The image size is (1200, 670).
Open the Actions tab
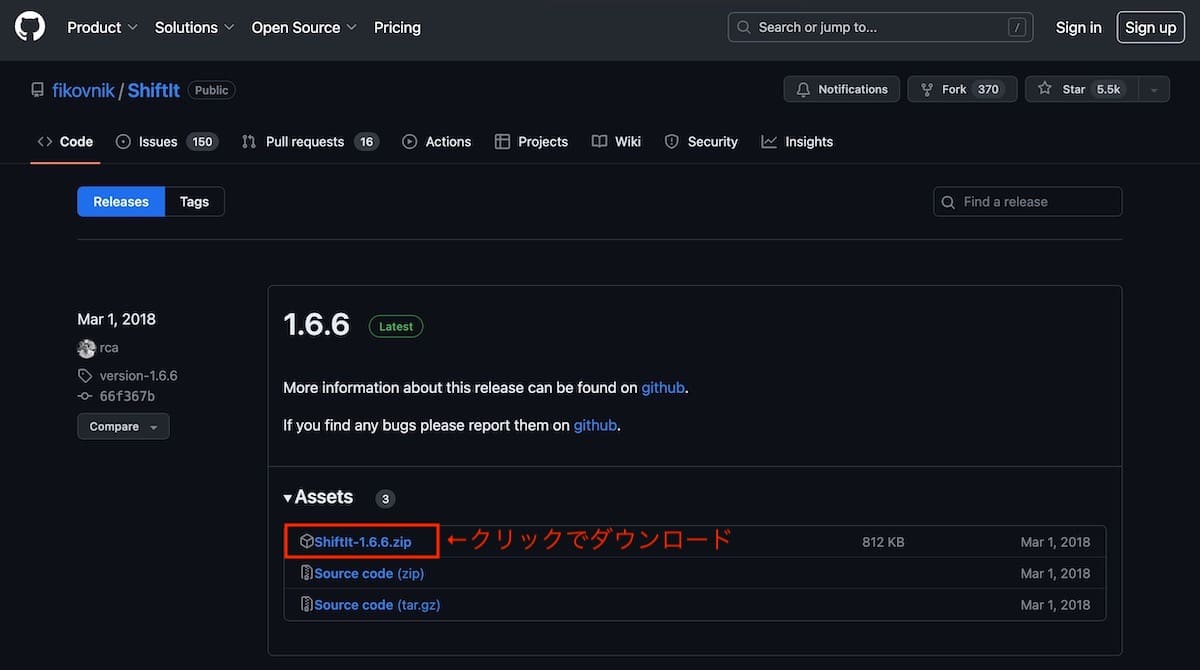437,141
